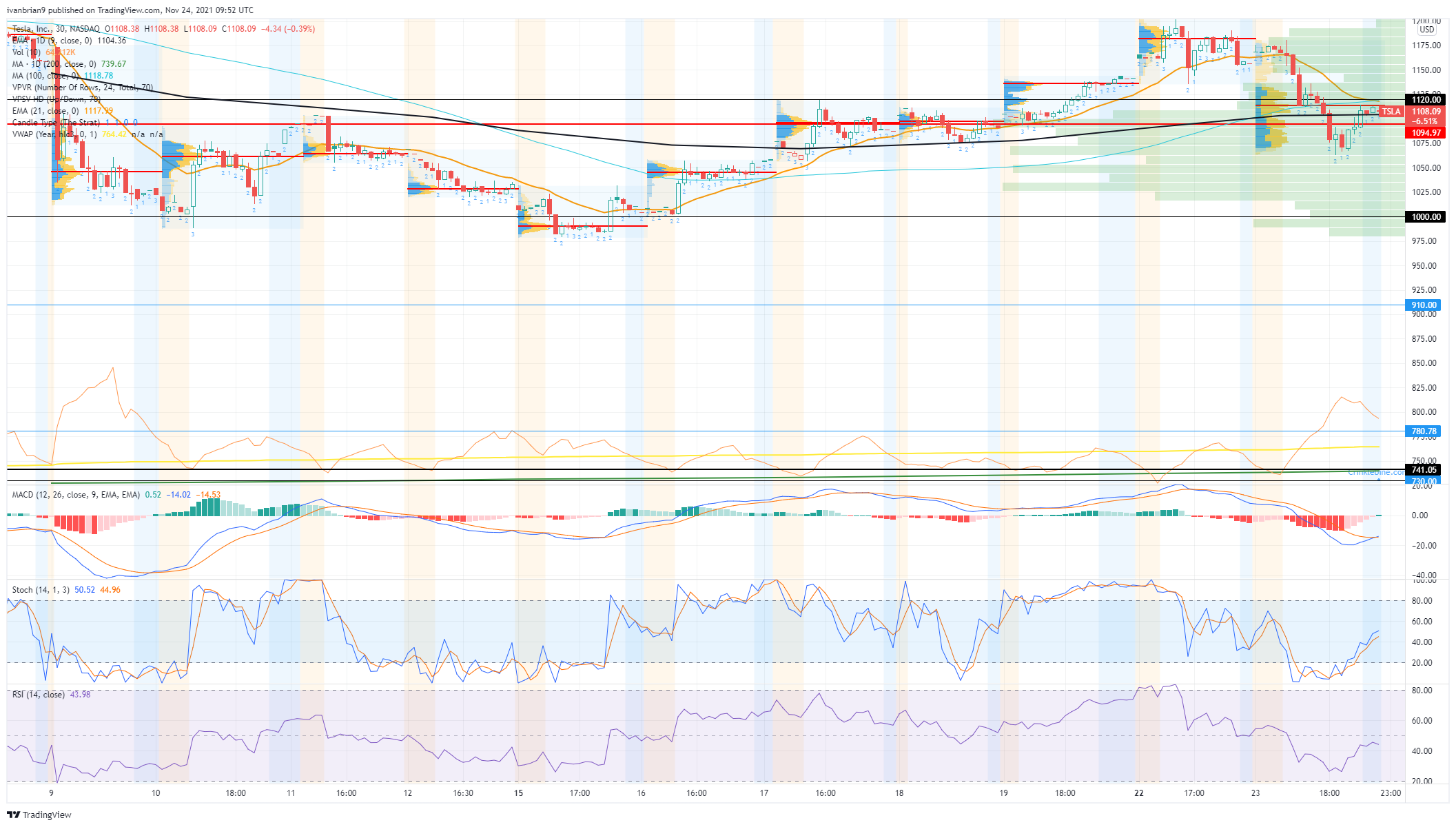Click the 16:30 time axis label
1456x827 pixels.
click(x=463, y=793)
